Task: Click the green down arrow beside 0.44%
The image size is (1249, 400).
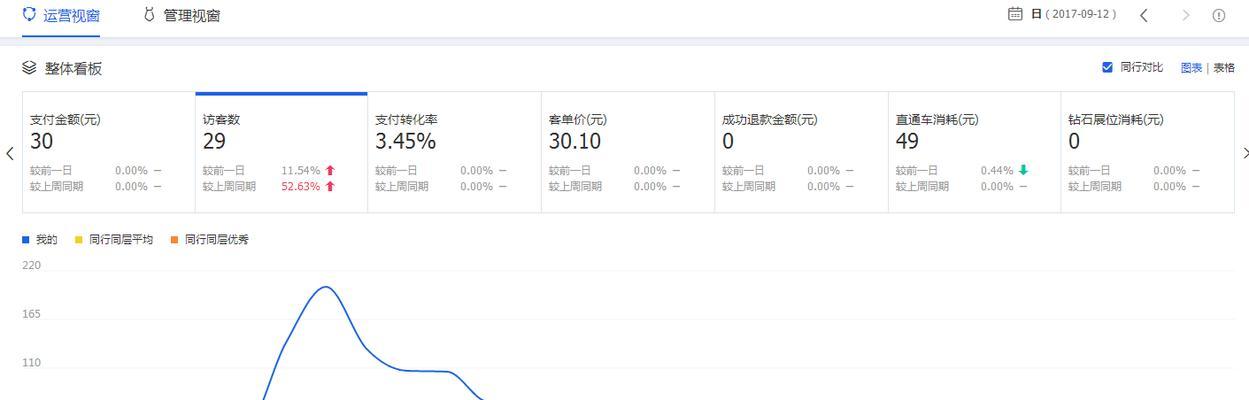Action: tap(1023, 171)
